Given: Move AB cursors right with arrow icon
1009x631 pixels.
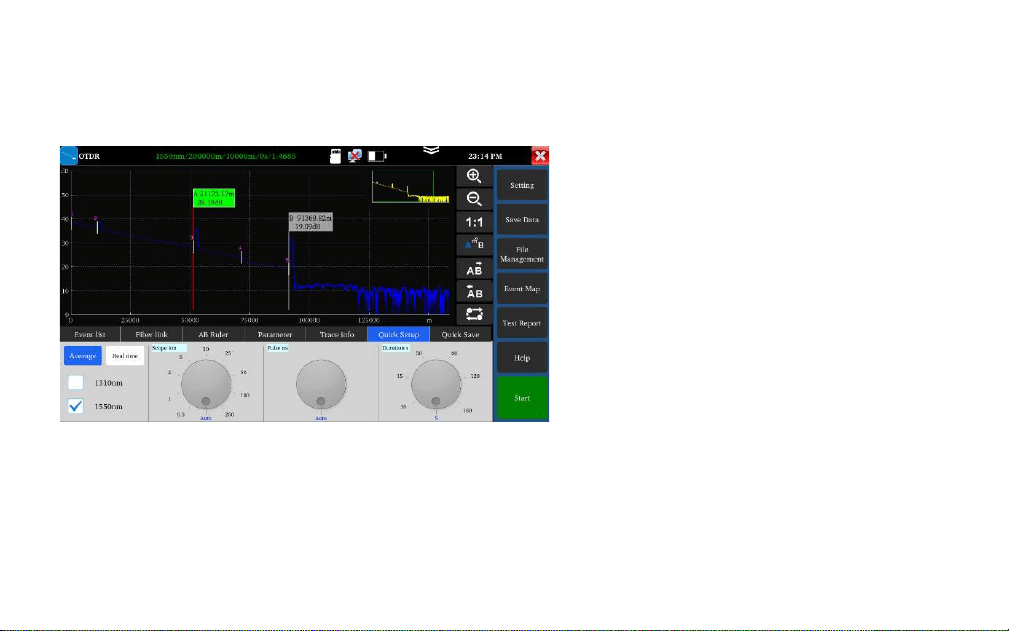Looking at the screenshot, I should coord(474,269).
